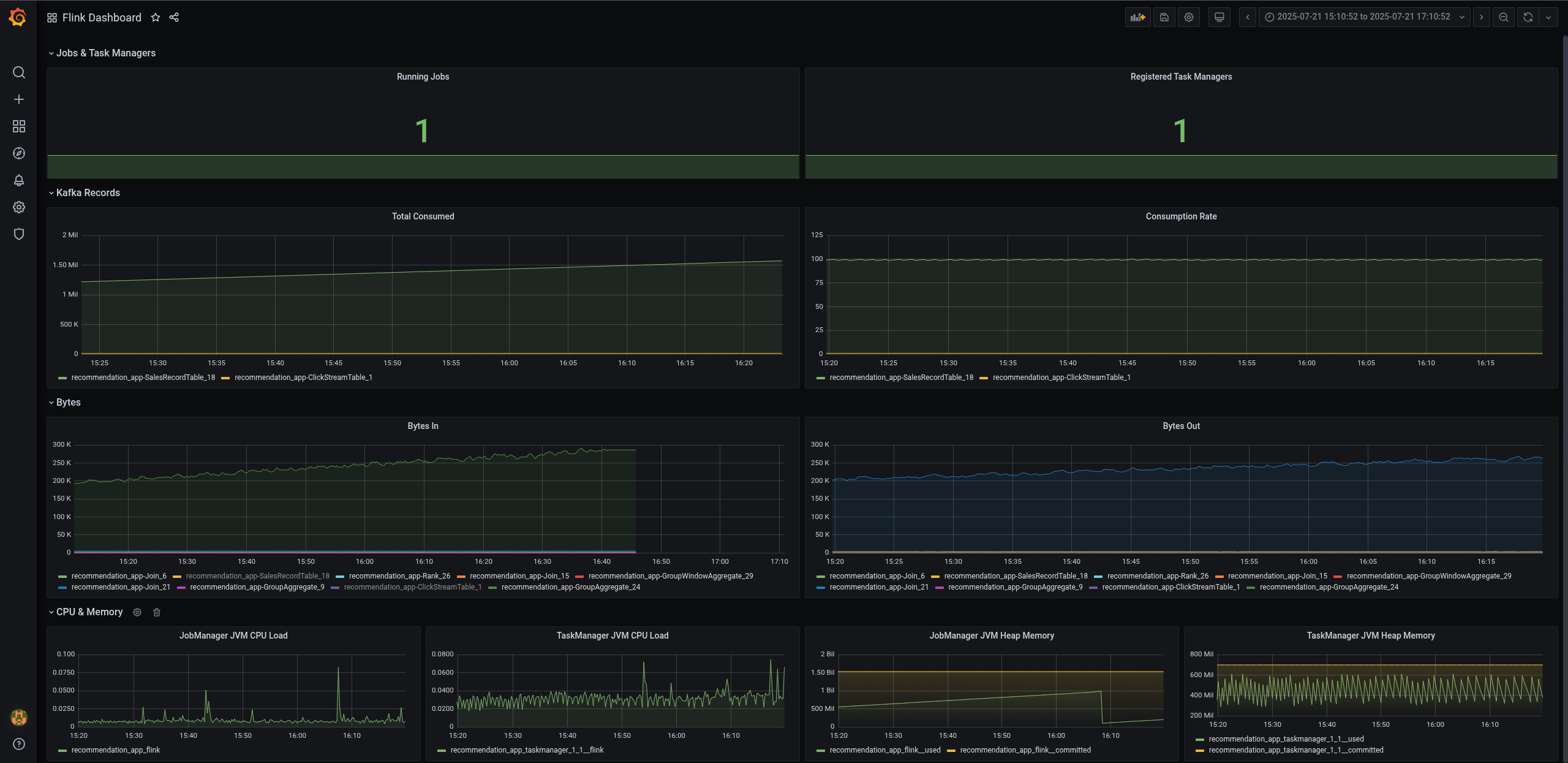The height and width of the screenshot is (763, 1568).
Task: Click the Add panel icon in top toolbar
Action: tap(1137, 17)
